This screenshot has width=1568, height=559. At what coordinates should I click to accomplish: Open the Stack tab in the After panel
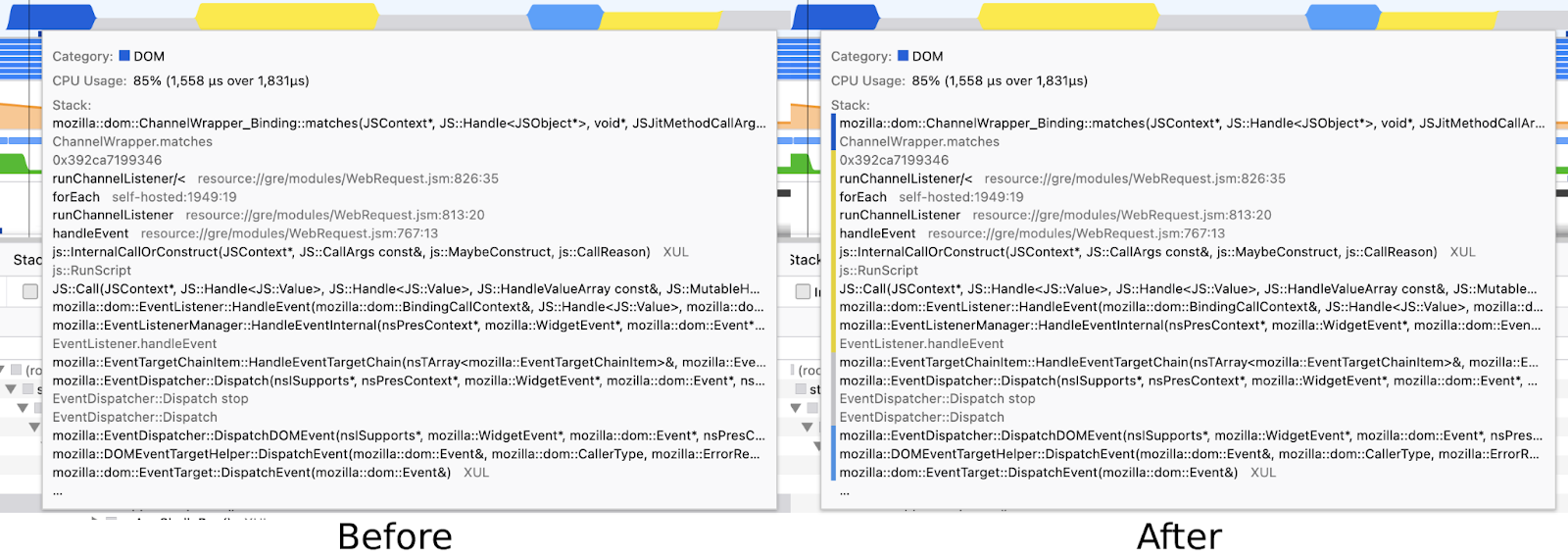click(805, 260)
